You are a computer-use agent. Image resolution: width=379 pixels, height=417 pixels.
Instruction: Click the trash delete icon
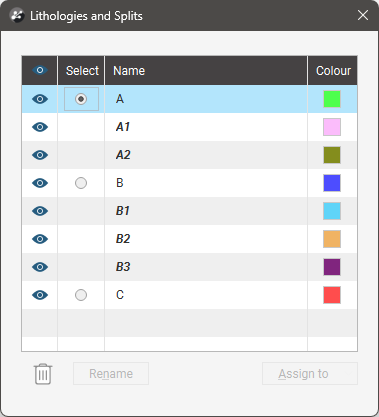pos(43,374)
